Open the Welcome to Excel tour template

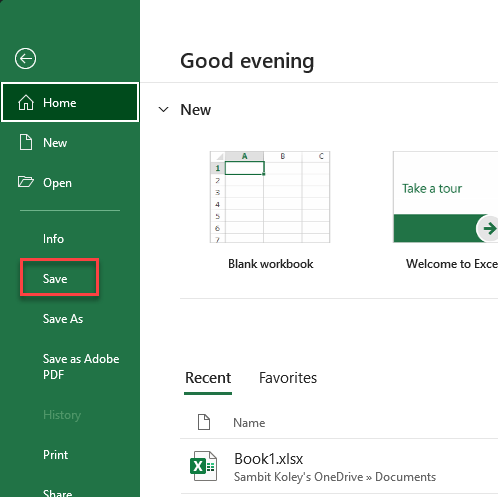coord(446,197)
